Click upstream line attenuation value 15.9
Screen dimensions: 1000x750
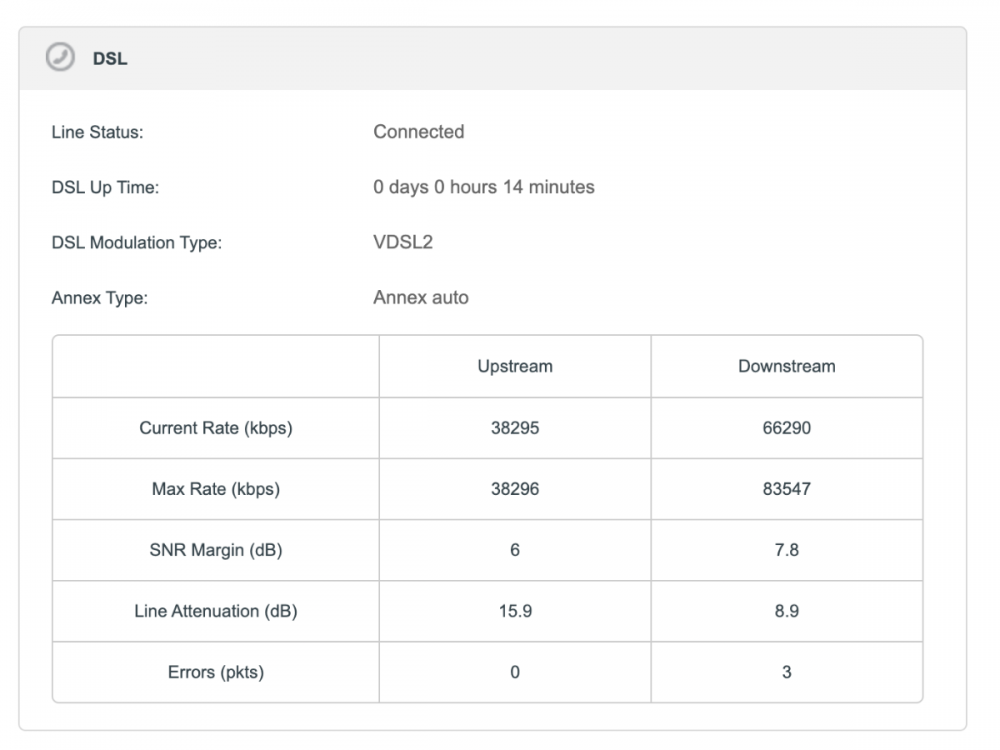[x=515, y=611]
